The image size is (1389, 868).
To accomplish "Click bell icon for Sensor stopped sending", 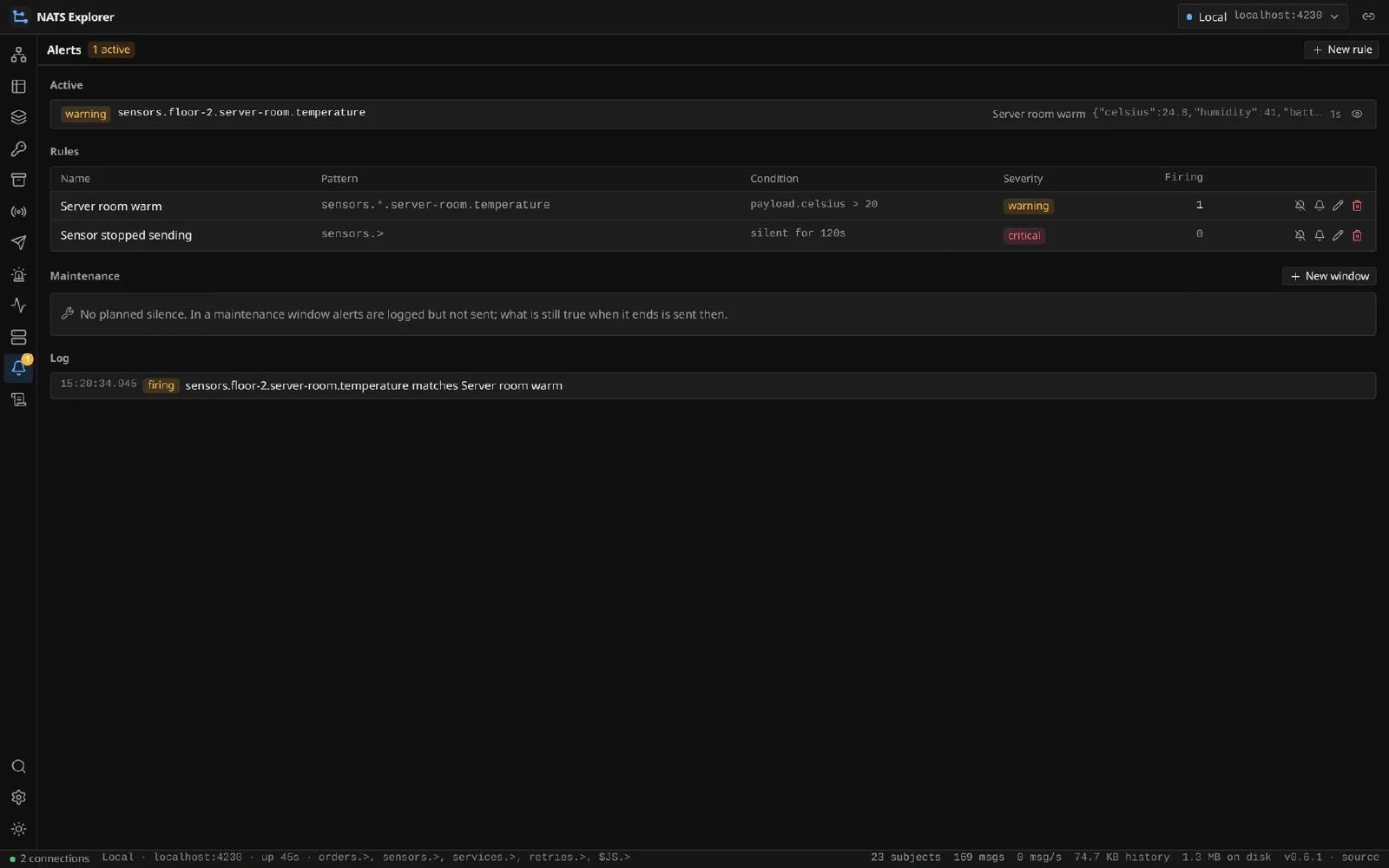I will (1319, 235).
